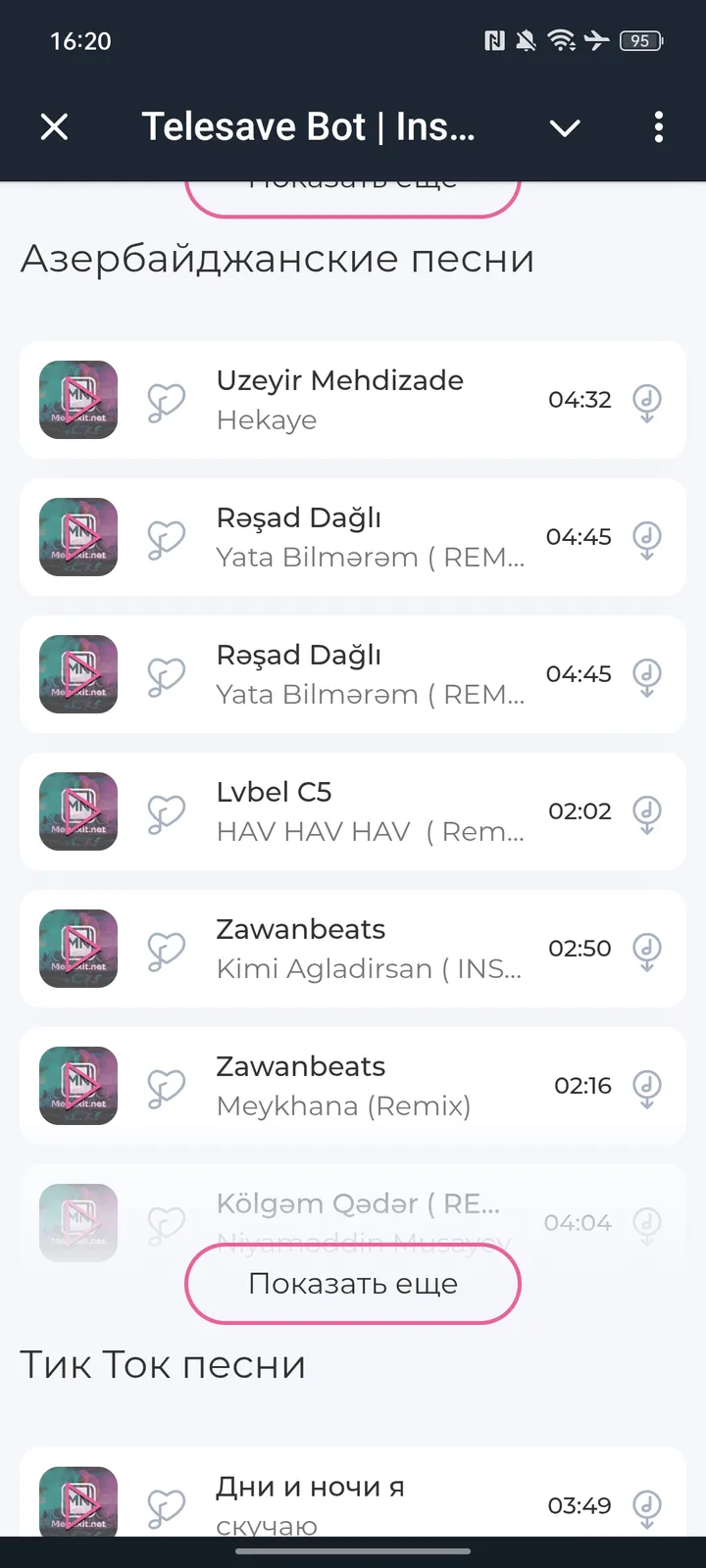Play Zawanbeats Meykhana cover thumbnail
The image size is (706, 1568).
pos(78,1086)
